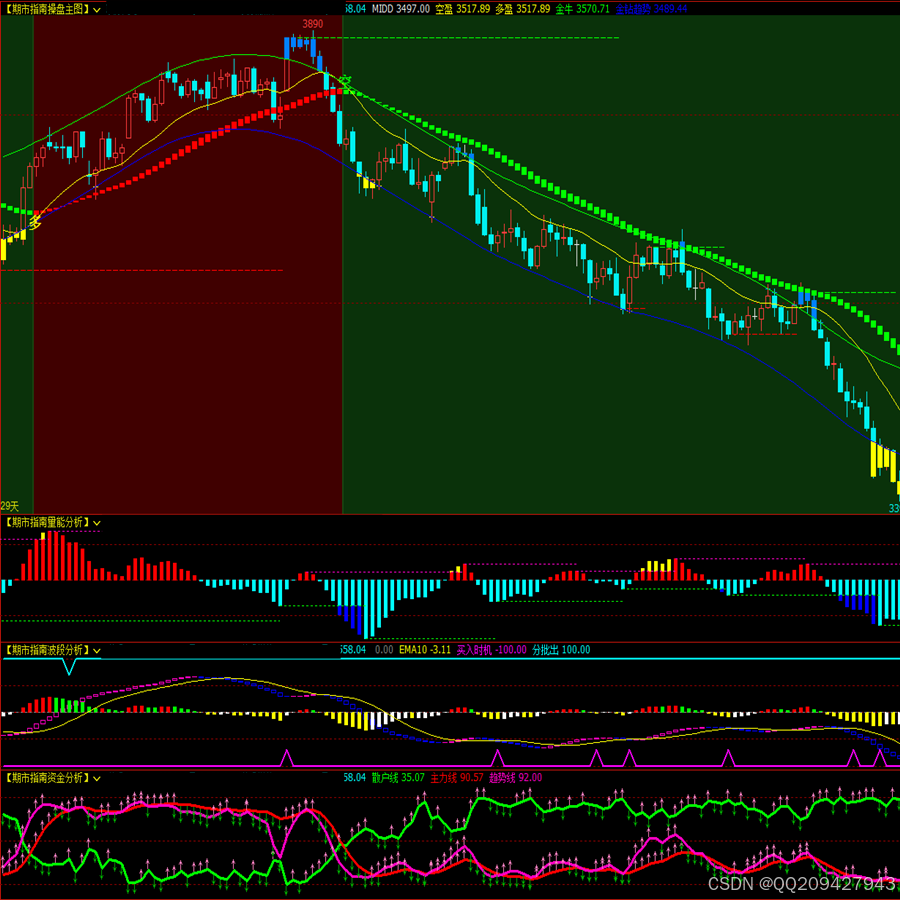
Task: Click the EMA10 -3.11 readout
Action: coord(425,650)
